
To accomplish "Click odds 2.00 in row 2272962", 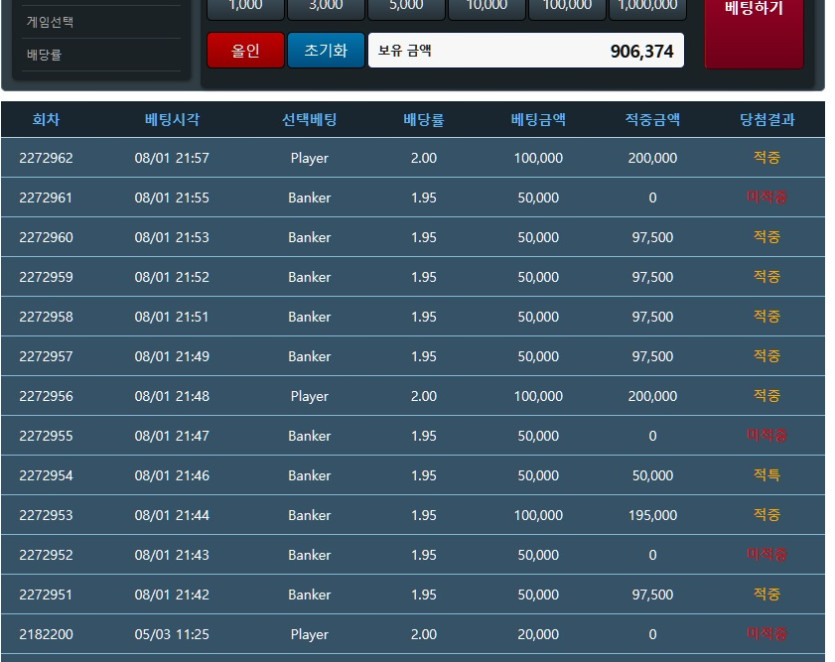I will click(x=424, y=158).
